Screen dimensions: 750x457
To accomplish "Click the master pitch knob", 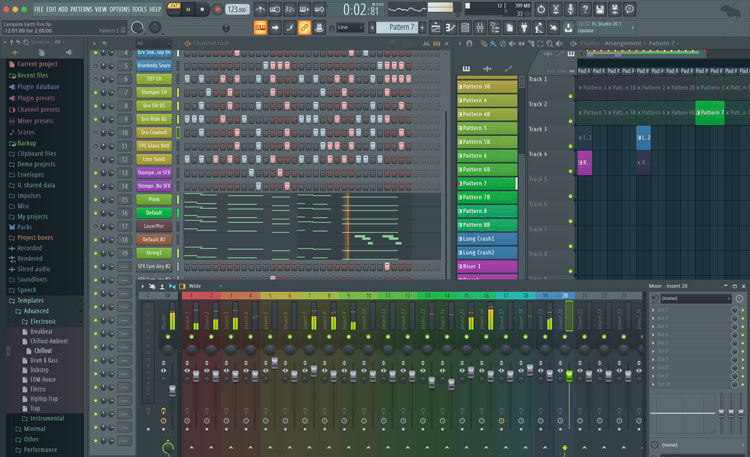I will pyautogui.click(x=155, y=28).
